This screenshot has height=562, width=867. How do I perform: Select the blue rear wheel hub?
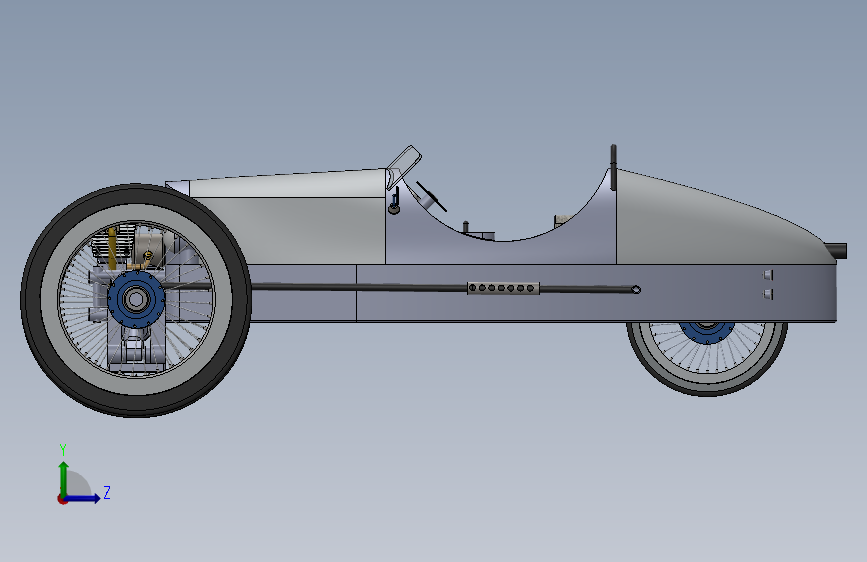click(707, 332)
